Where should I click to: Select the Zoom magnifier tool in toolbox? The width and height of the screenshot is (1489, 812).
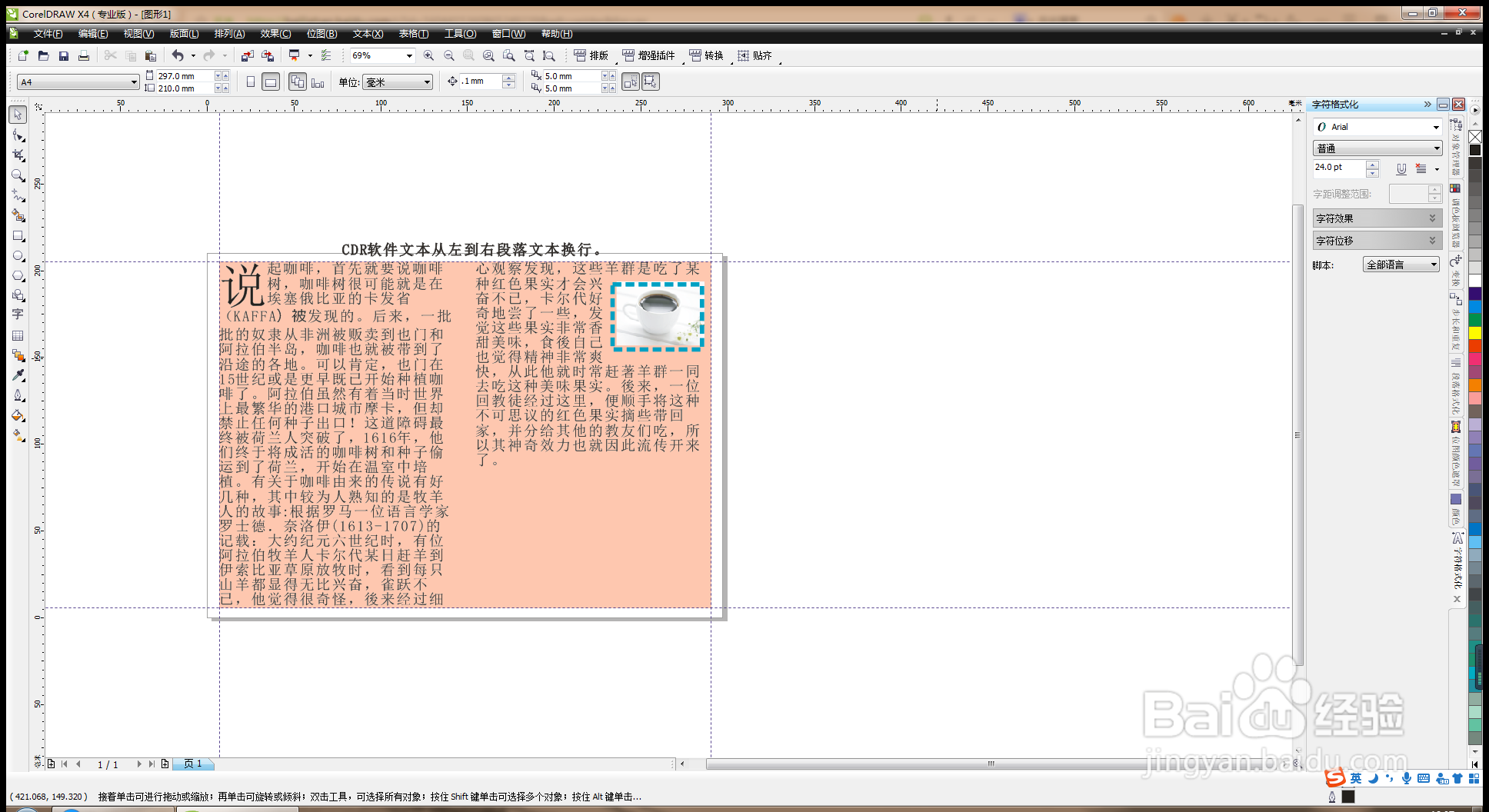click(x=18, y=175)
